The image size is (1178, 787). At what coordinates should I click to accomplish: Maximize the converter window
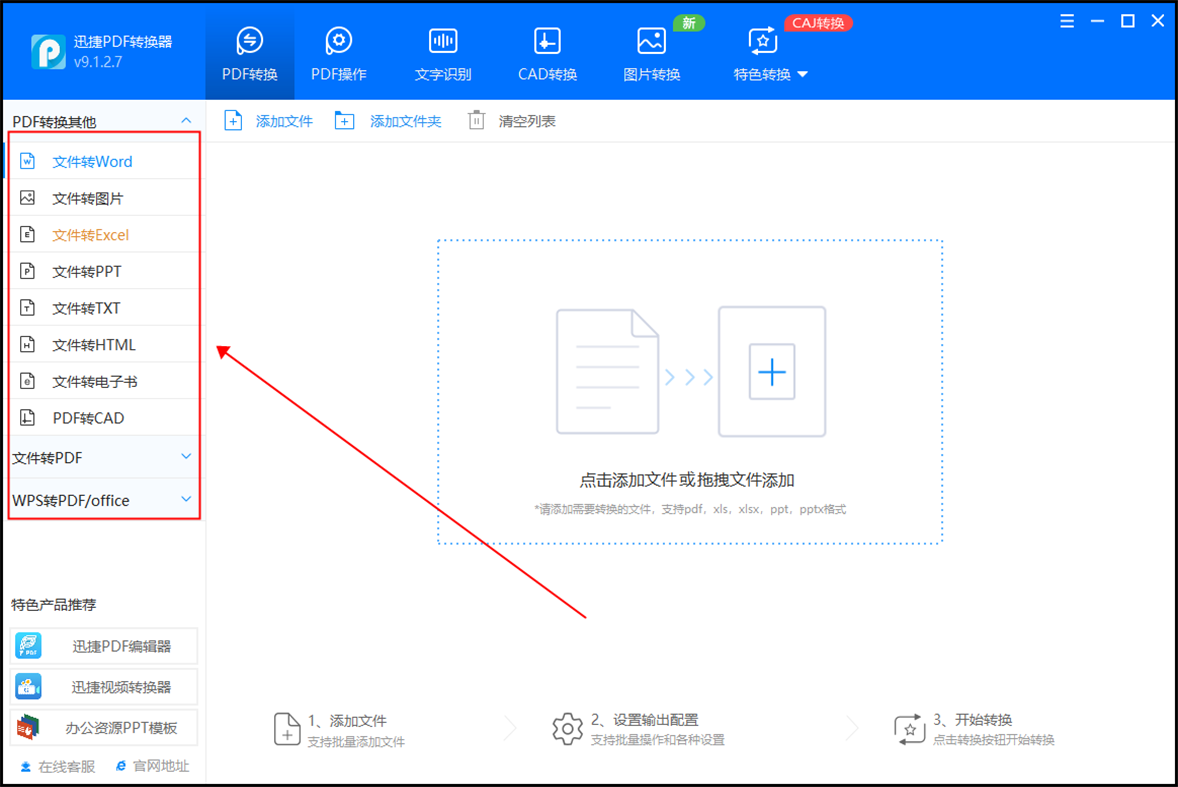(x=1128, y=21)
